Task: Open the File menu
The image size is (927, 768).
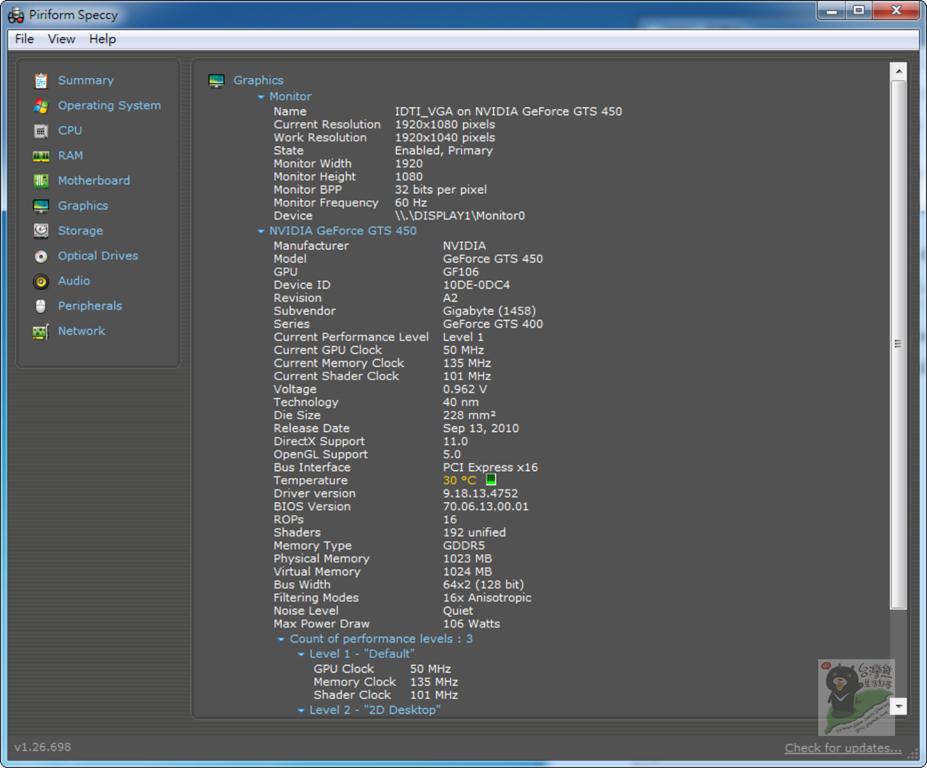Action: pos(24,39)
